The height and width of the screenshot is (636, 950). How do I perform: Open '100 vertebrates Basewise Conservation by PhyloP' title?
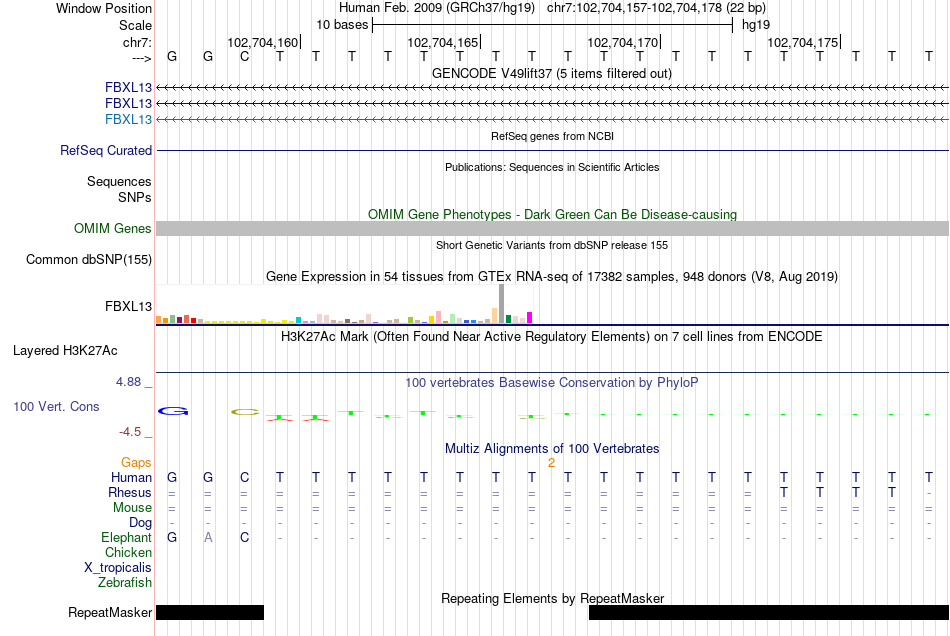(552, 383)
